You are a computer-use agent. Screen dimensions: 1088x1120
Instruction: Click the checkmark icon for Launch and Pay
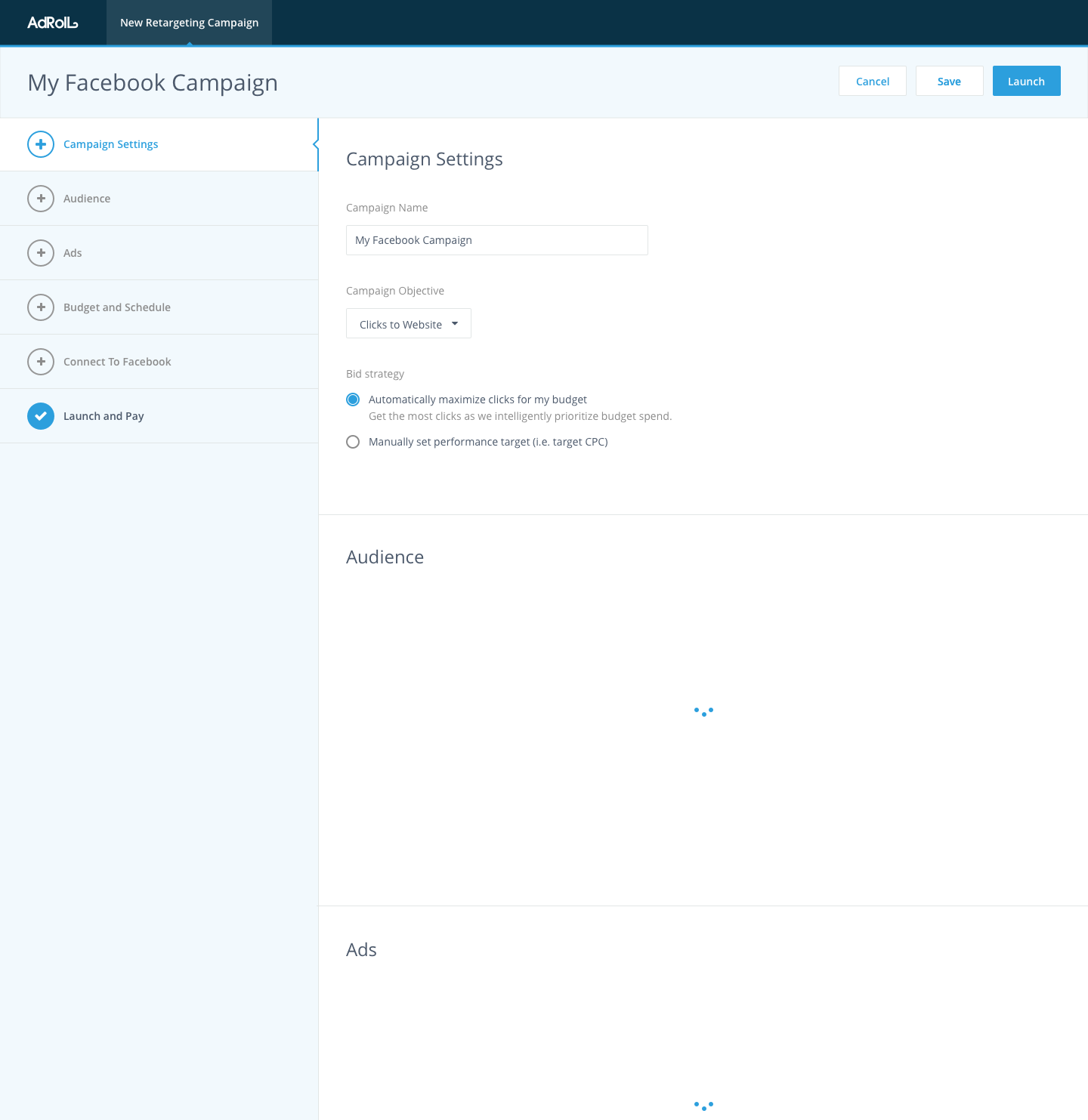(x=41, y=416)
